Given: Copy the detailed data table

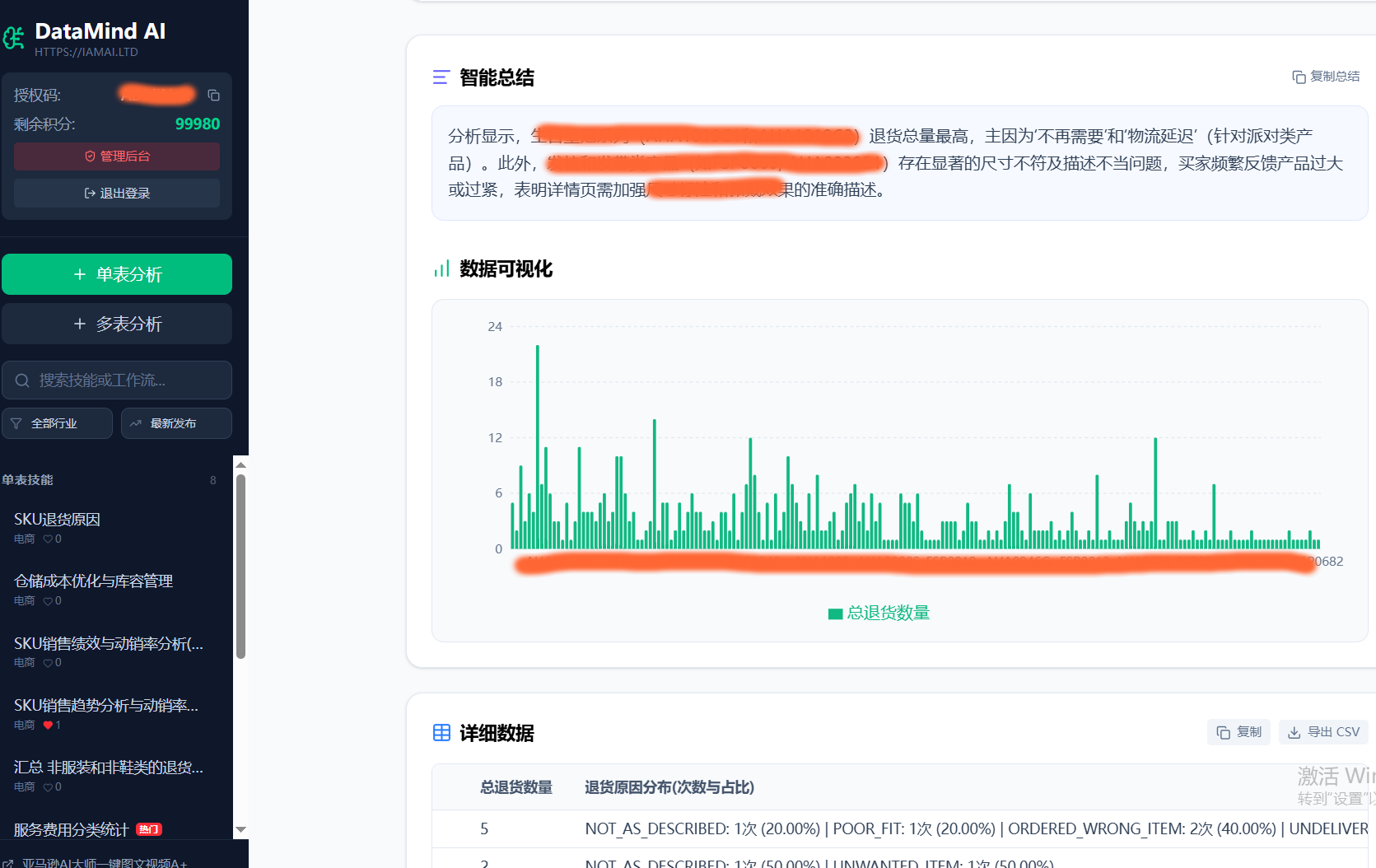Looking at the screenshot, I should [1238, 732].
